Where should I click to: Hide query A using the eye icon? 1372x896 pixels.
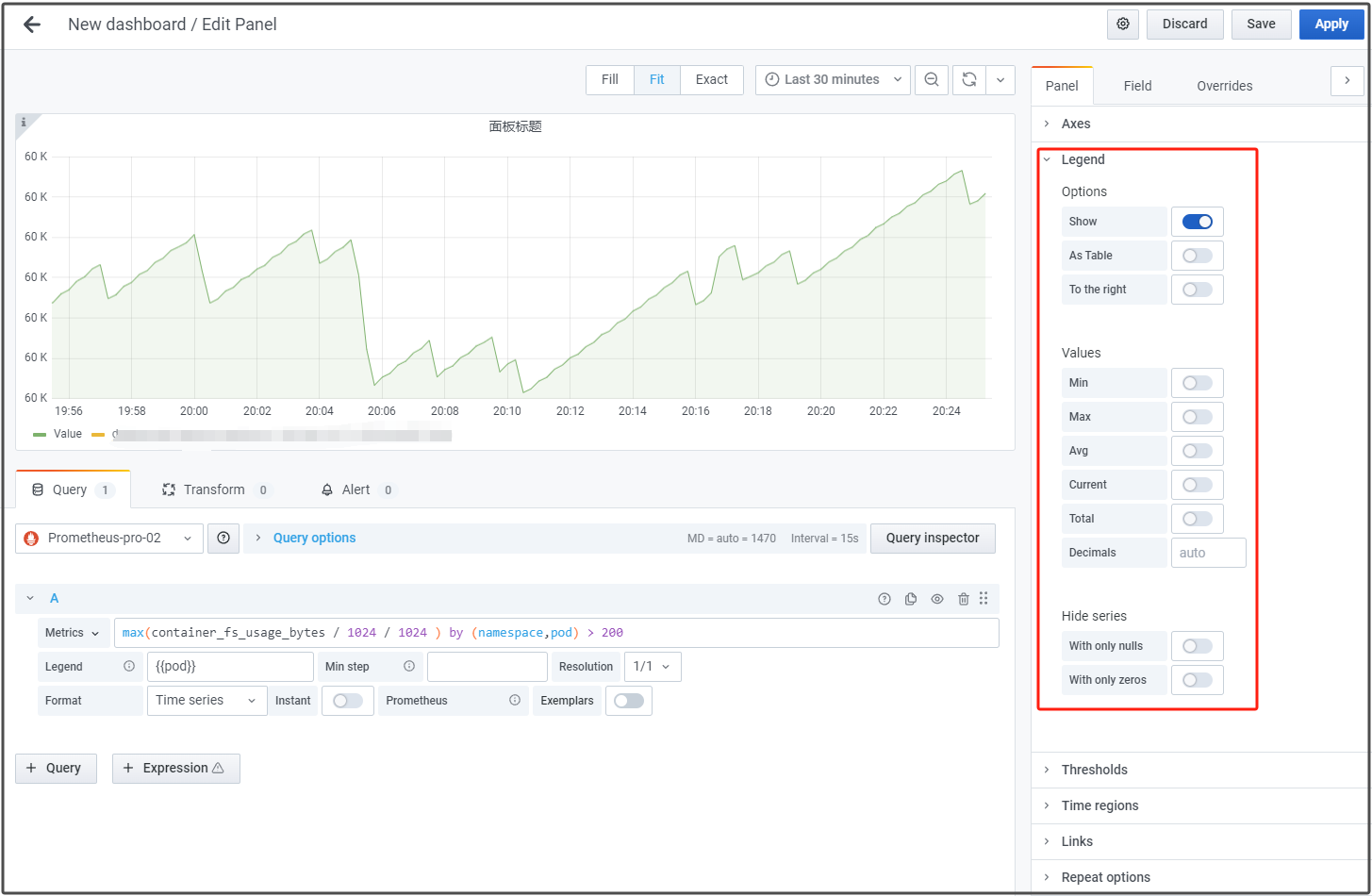[x=937, y=599]
